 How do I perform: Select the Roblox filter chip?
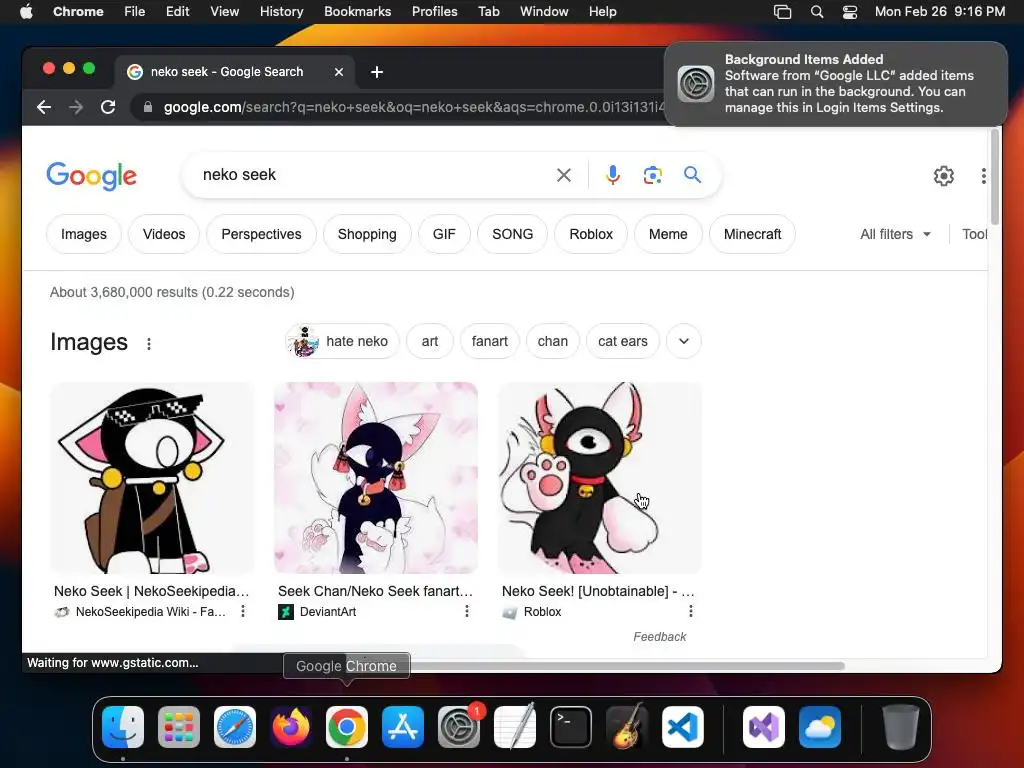(x=591, y=234)
